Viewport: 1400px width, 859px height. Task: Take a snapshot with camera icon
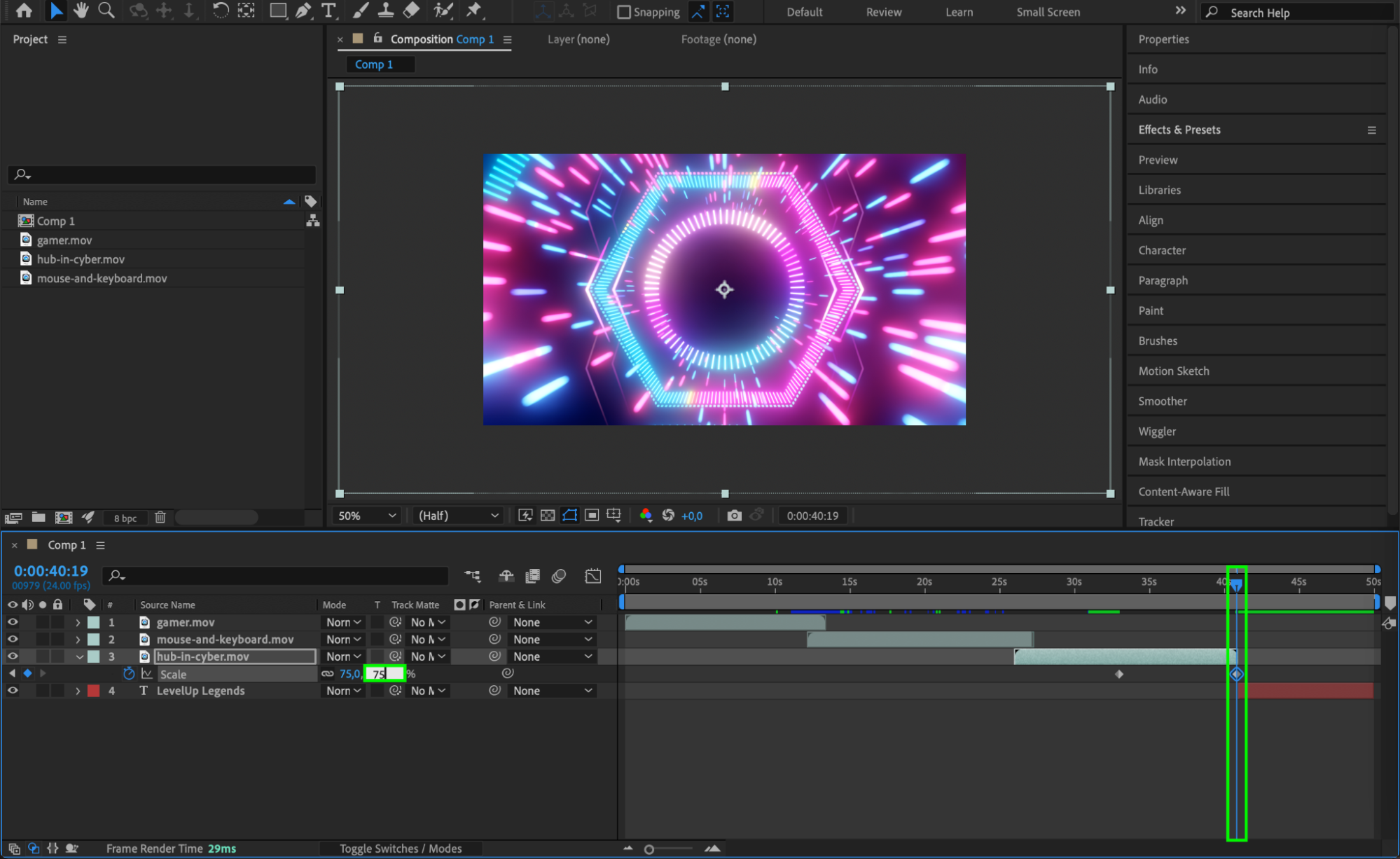coord(734,516)
